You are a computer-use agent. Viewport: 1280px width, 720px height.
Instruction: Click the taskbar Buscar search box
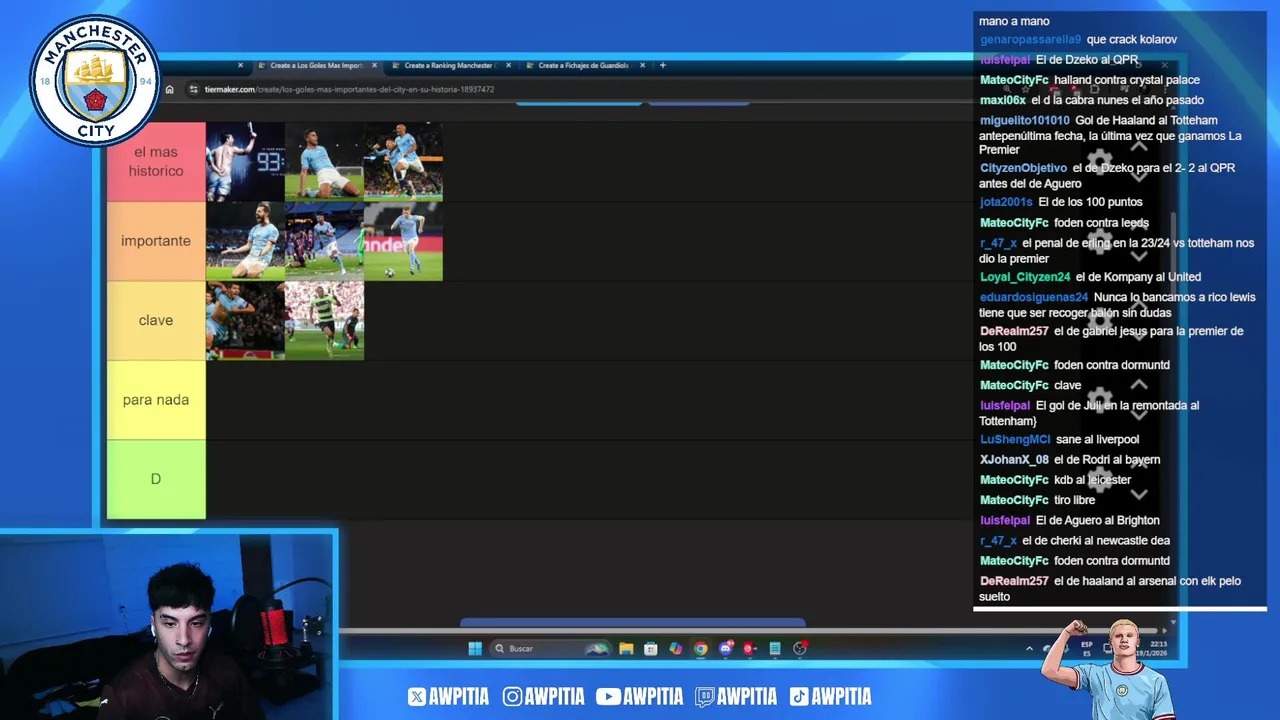coord(550,649)
